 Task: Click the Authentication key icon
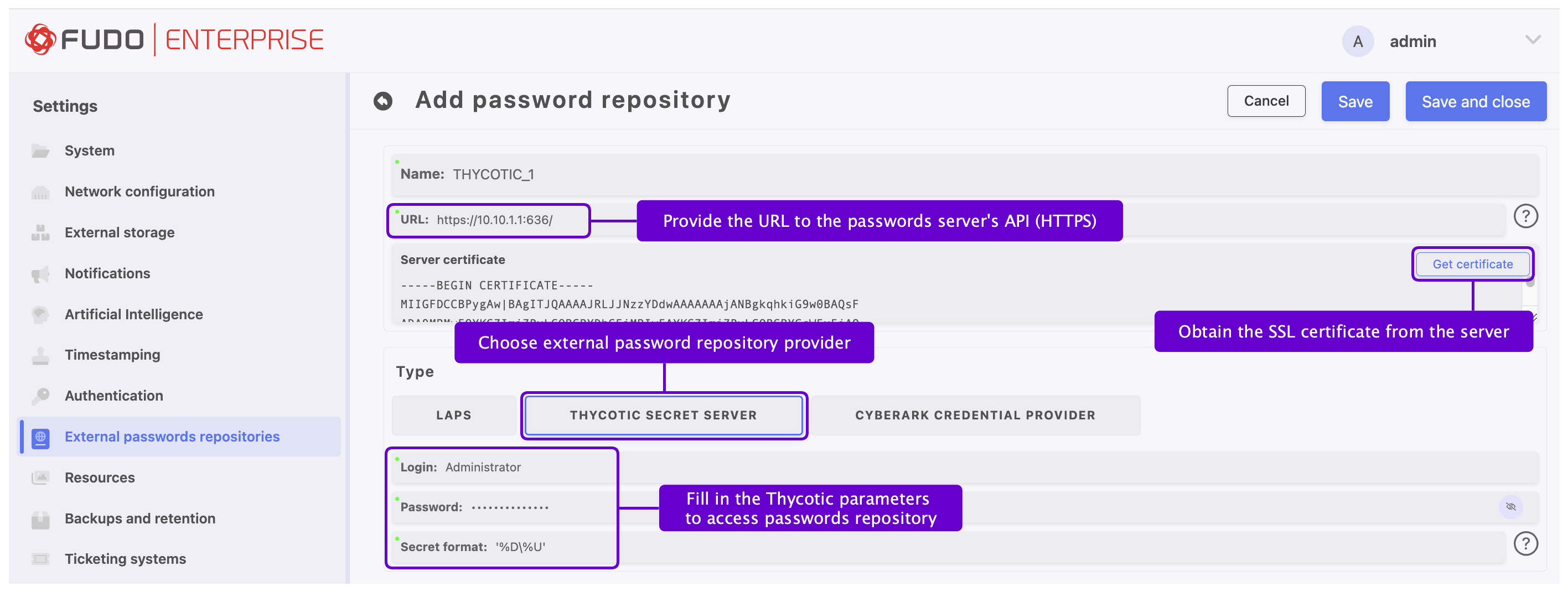[x=40, y=396]
